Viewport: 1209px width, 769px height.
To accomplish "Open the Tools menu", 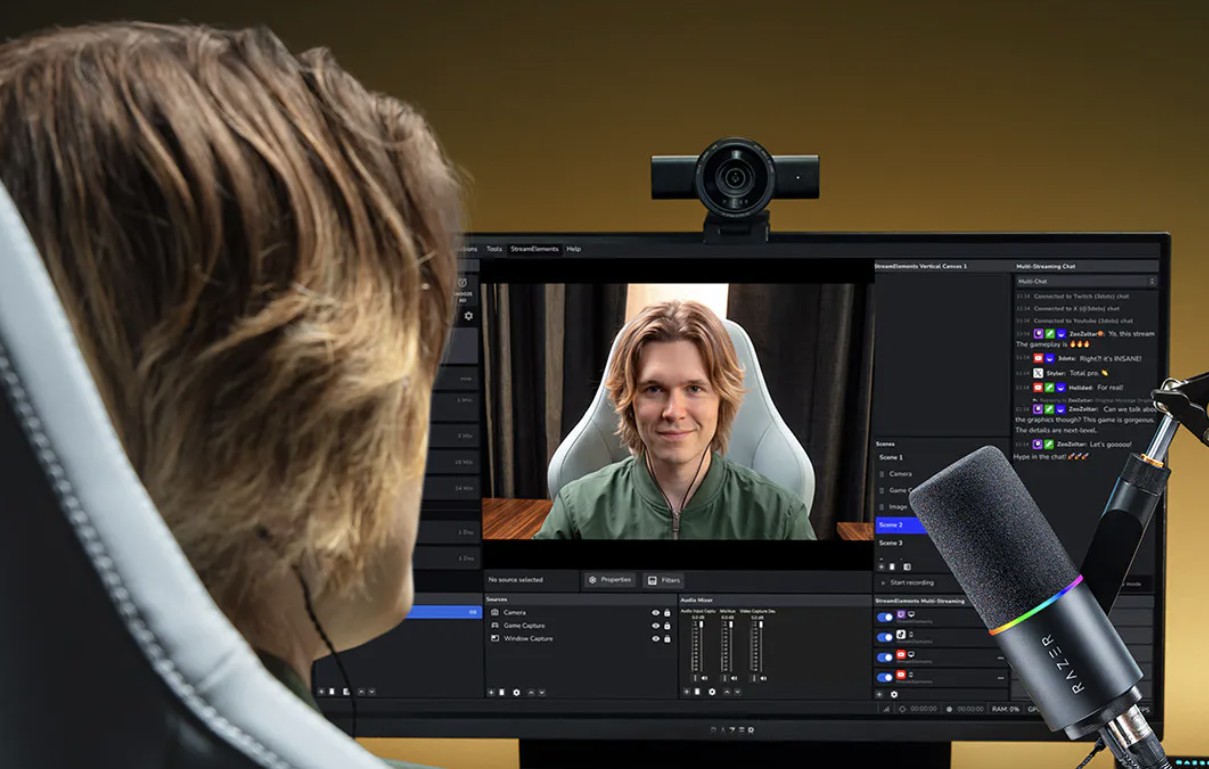I will [x=494, y=249].
